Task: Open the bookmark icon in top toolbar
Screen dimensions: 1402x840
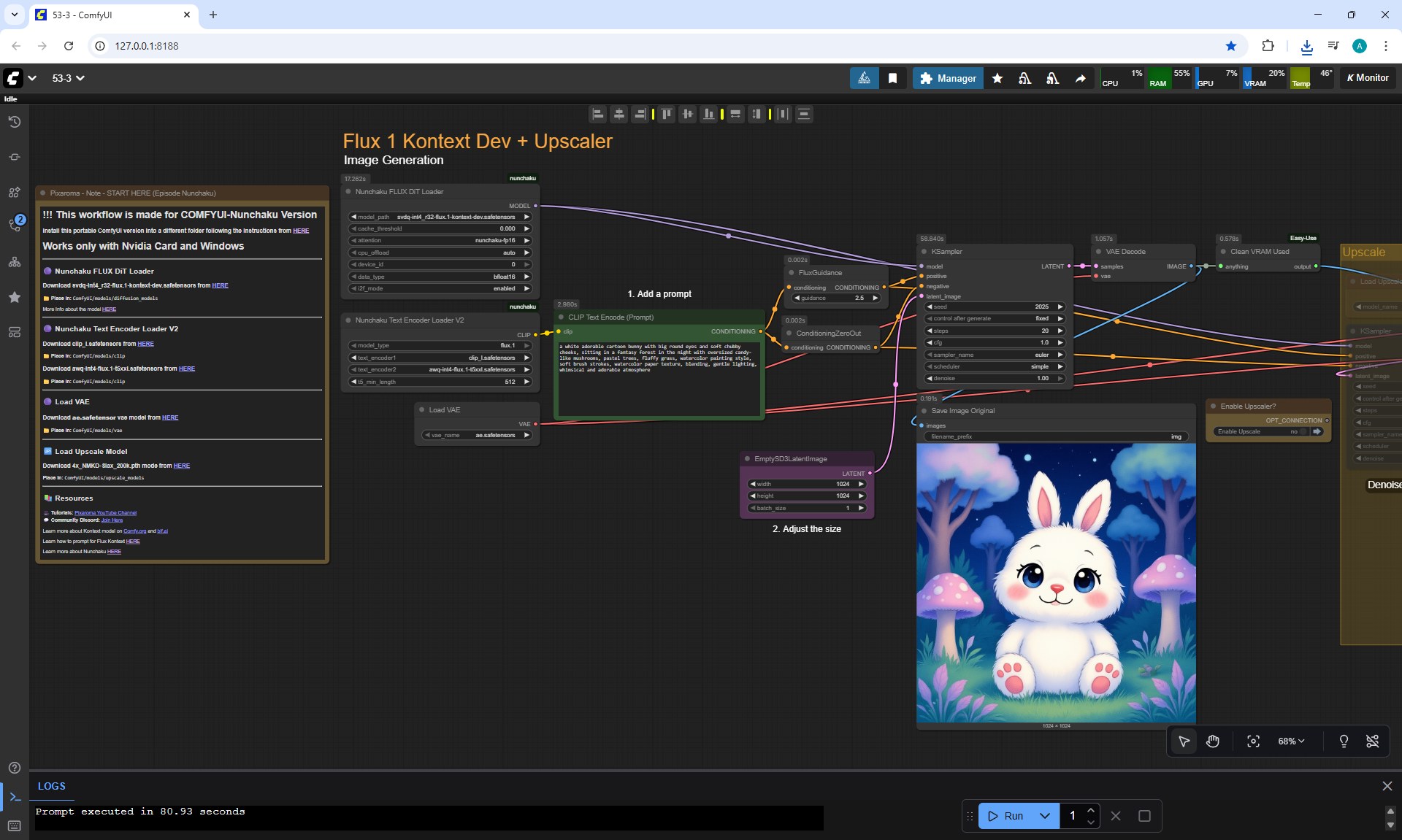Action: 892,78
